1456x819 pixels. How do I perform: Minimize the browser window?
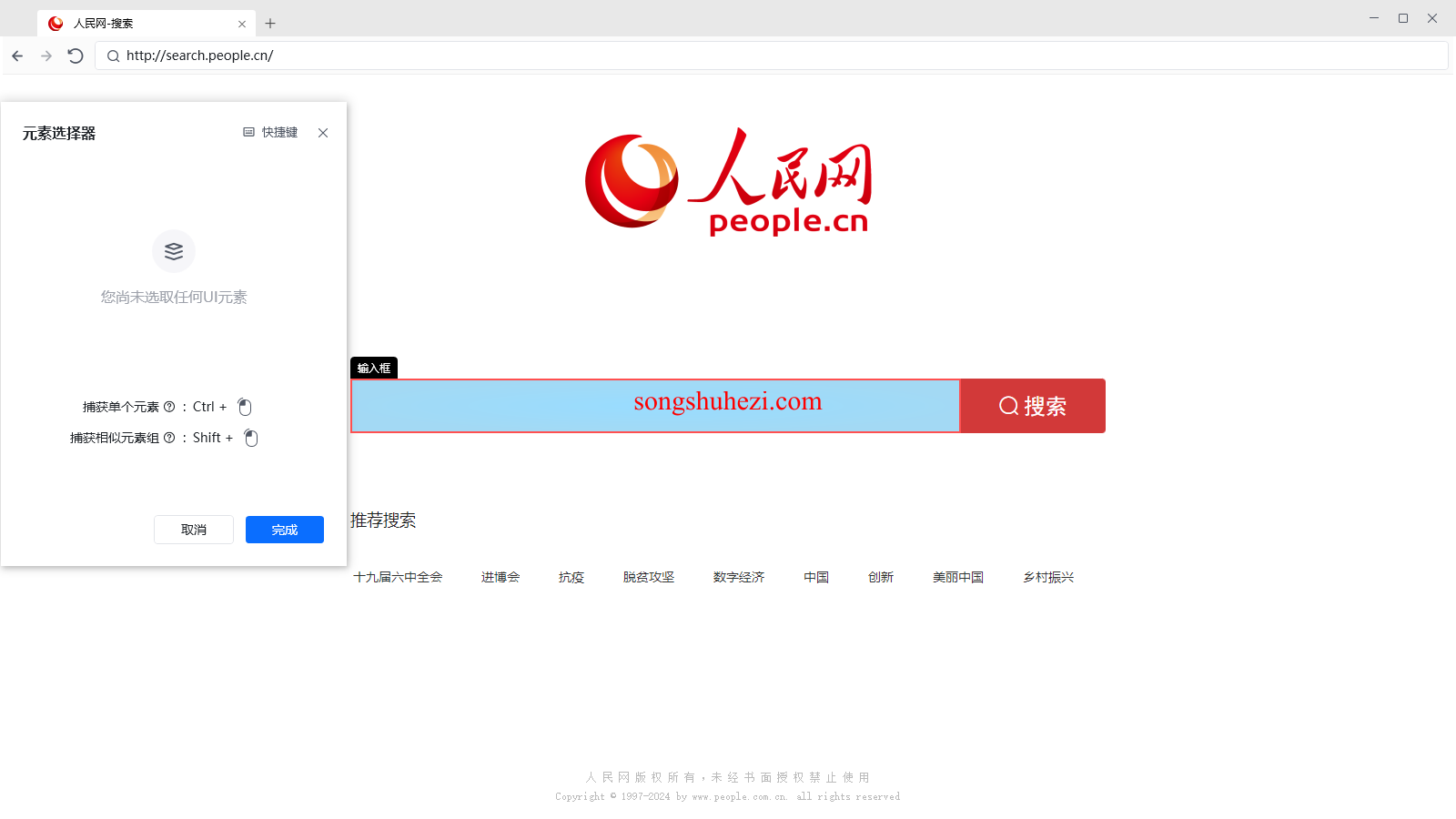(1374, 18)
